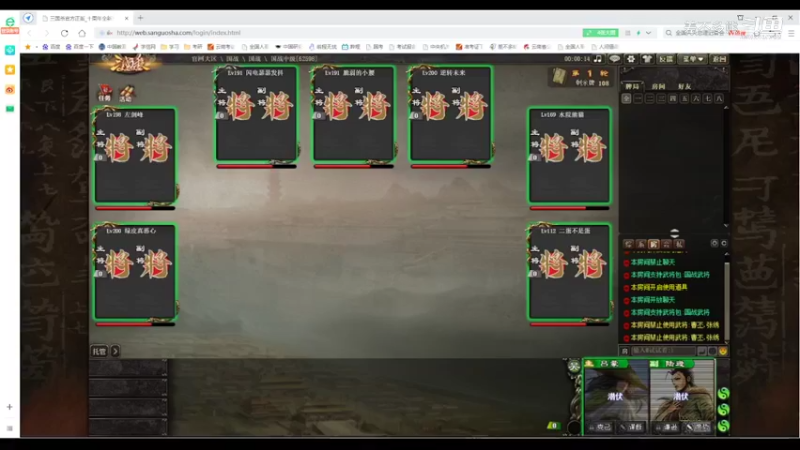Open the deck pile card icon
Viewport: 800px width, 450px height.
[x=560, y=77]
